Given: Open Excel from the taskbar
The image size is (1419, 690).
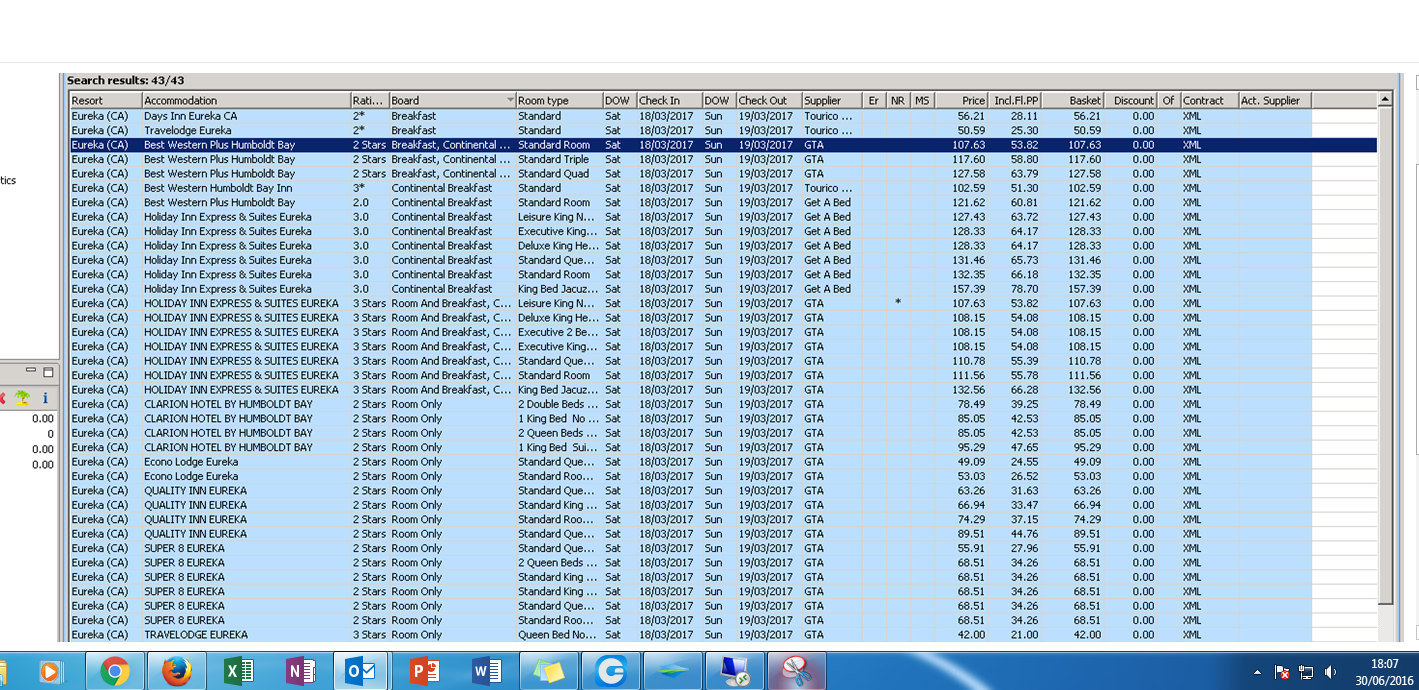Looking at the screenshot, I should coord(238,671).
